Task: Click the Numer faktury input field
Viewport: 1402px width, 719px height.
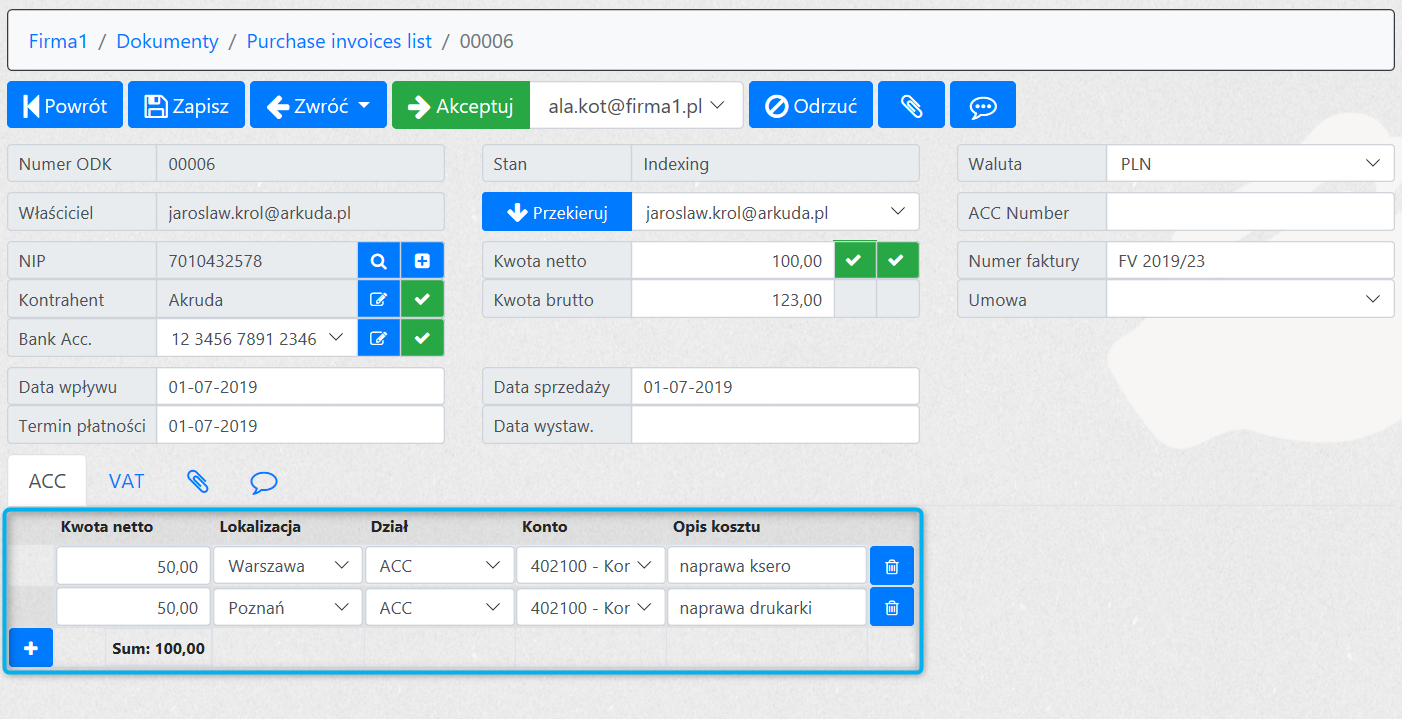Action: click(x=1249, y=261)
